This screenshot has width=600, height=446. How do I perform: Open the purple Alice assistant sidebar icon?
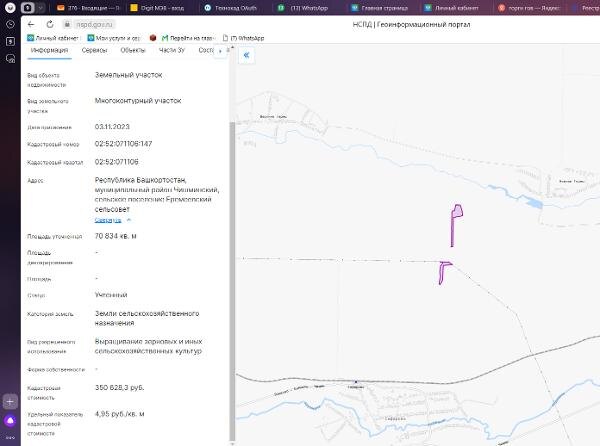10,421
